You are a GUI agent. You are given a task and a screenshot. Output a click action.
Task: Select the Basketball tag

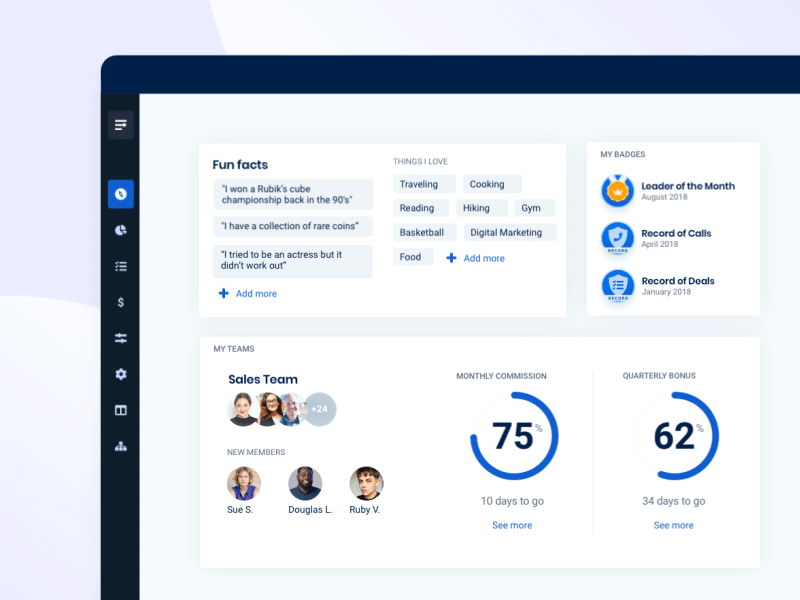pos(424,232)
